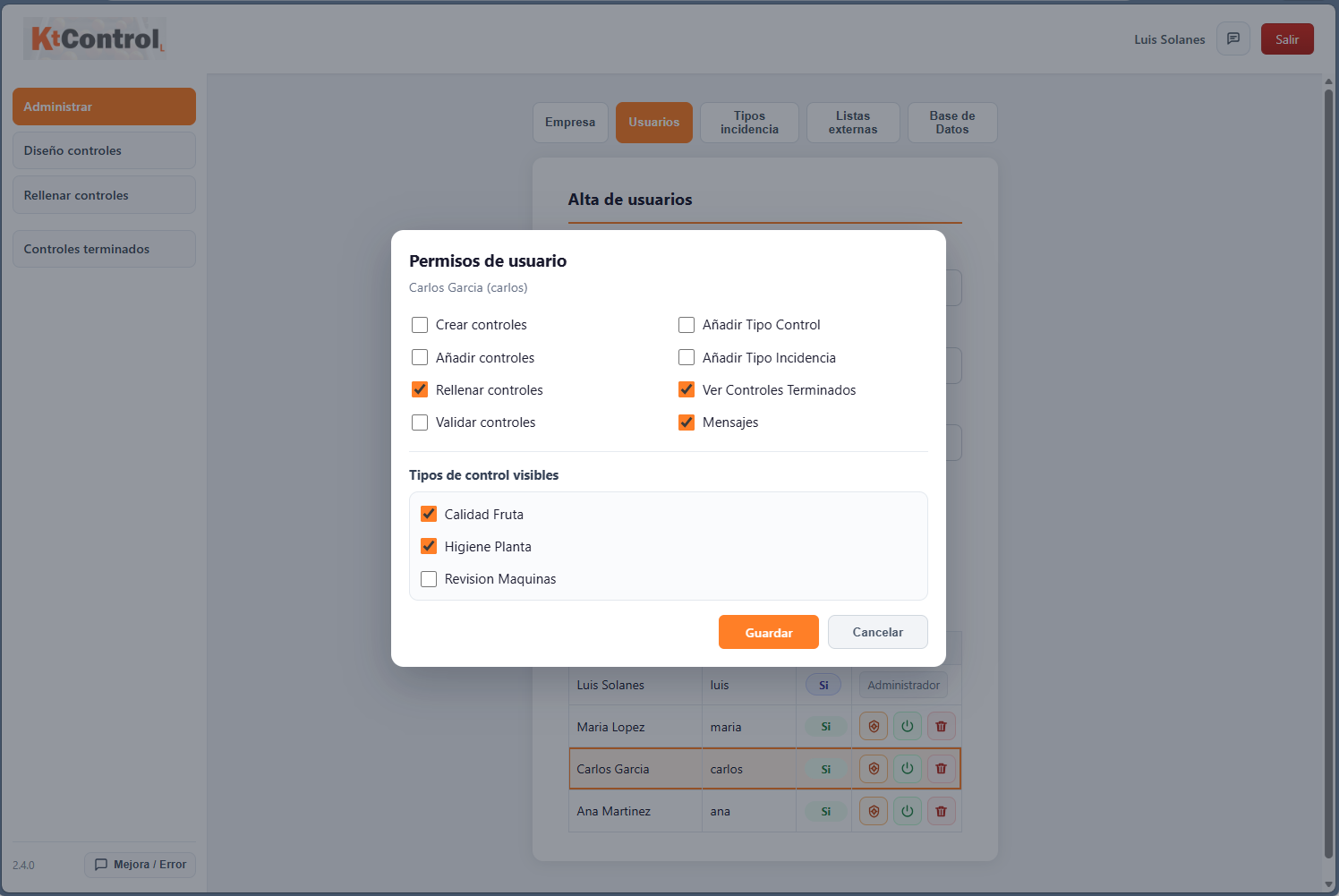The width and height of the screenshot is (1339, 896).
Task: Click the trash icon on Maria Lopez's row
Action: pos(941,726)
